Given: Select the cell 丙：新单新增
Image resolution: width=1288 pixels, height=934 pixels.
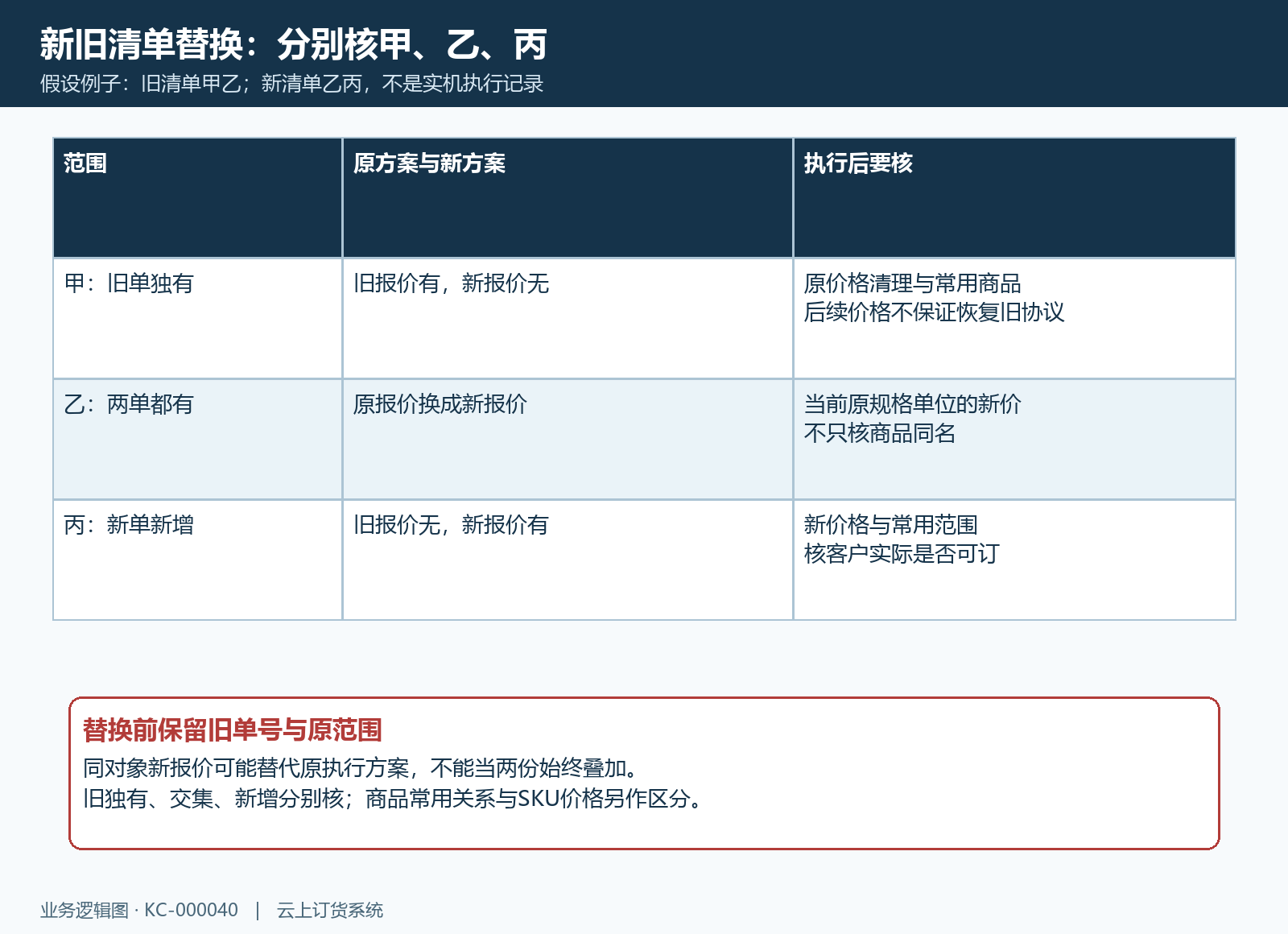Looking at the screenshot, I should coord(198,560).
